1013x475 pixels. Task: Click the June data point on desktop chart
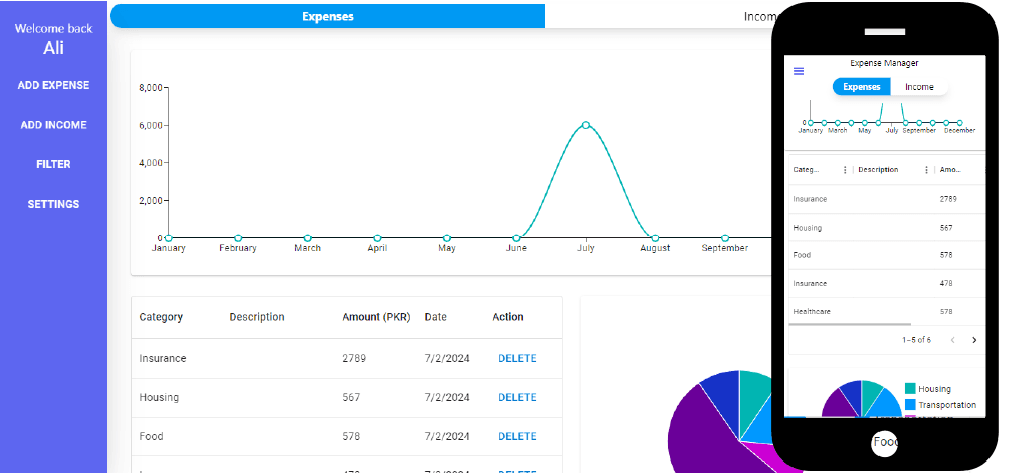[x=516, y=238]
